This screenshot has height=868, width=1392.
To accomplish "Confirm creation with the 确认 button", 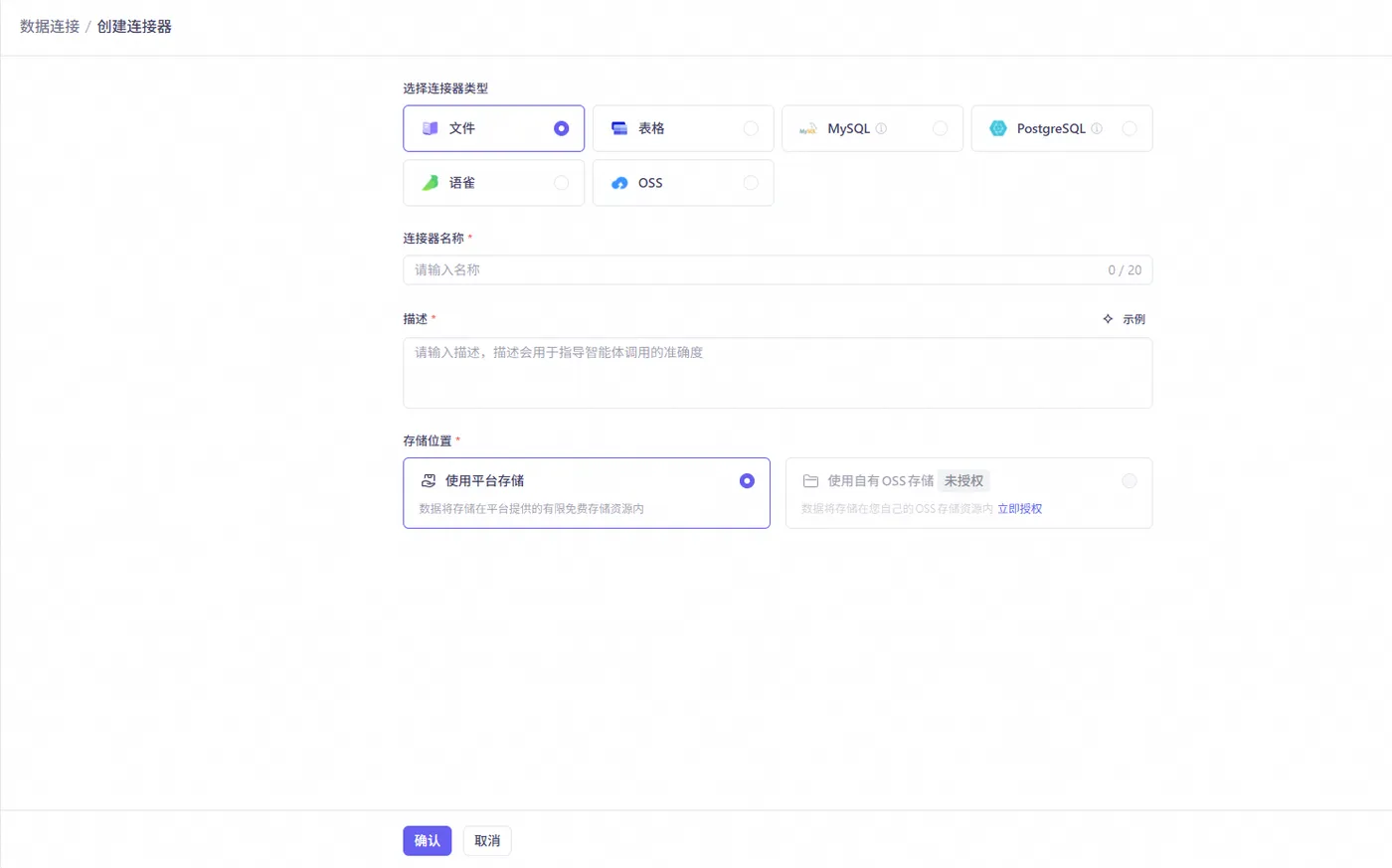I will point(428,841).
